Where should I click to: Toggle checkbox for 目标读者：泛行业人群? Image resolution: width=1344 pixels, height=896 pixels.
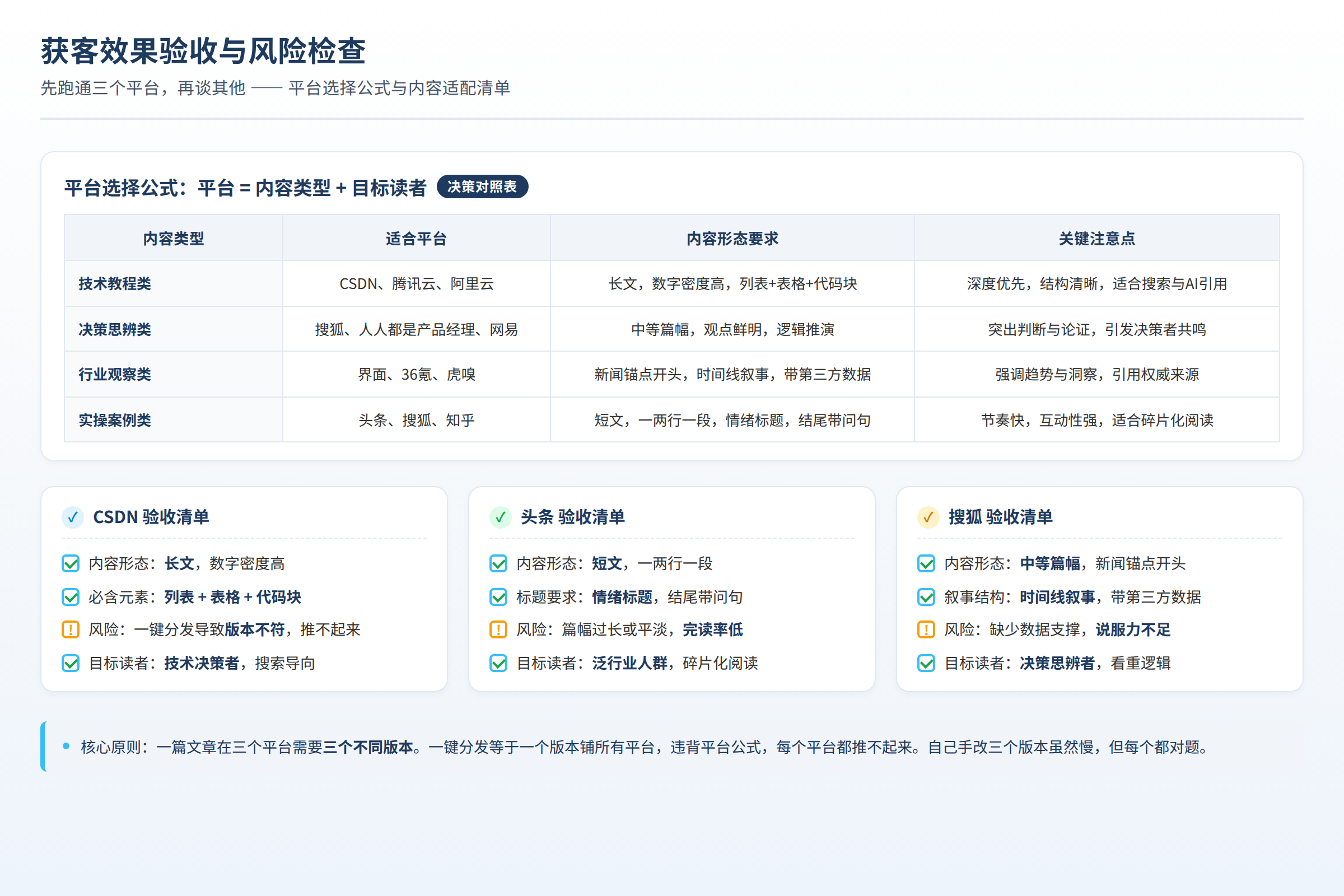[498, 664]
